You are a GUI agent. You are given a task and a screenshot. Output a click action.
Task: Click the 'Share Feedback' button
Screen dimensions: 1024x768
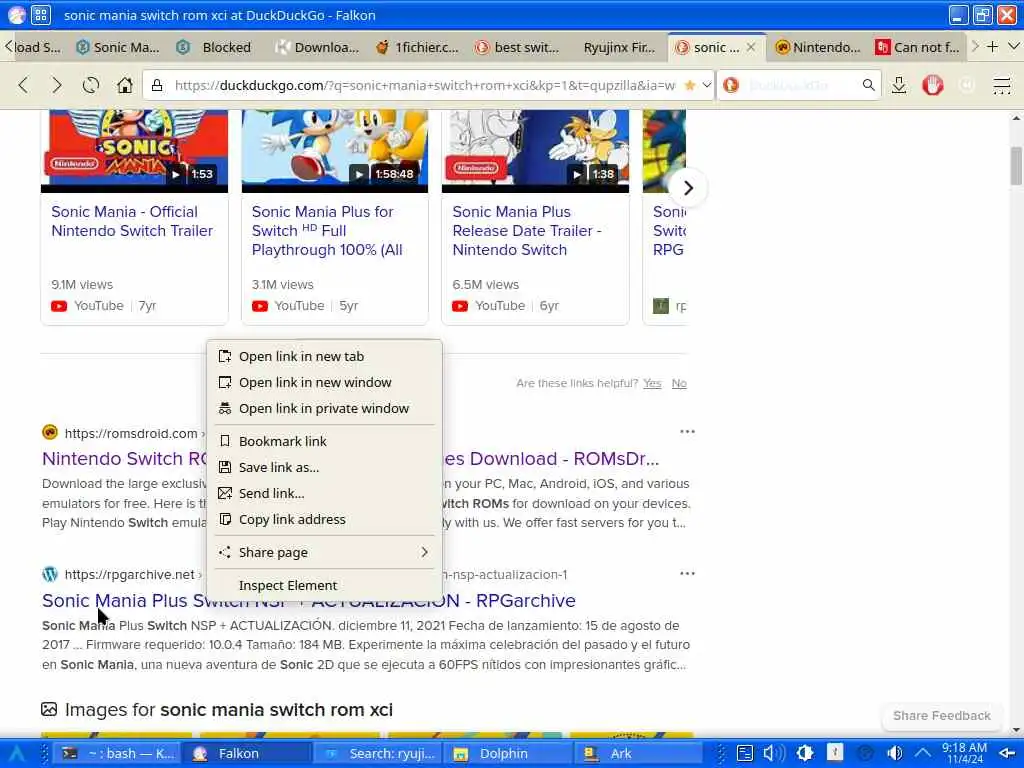coord(942,716)
